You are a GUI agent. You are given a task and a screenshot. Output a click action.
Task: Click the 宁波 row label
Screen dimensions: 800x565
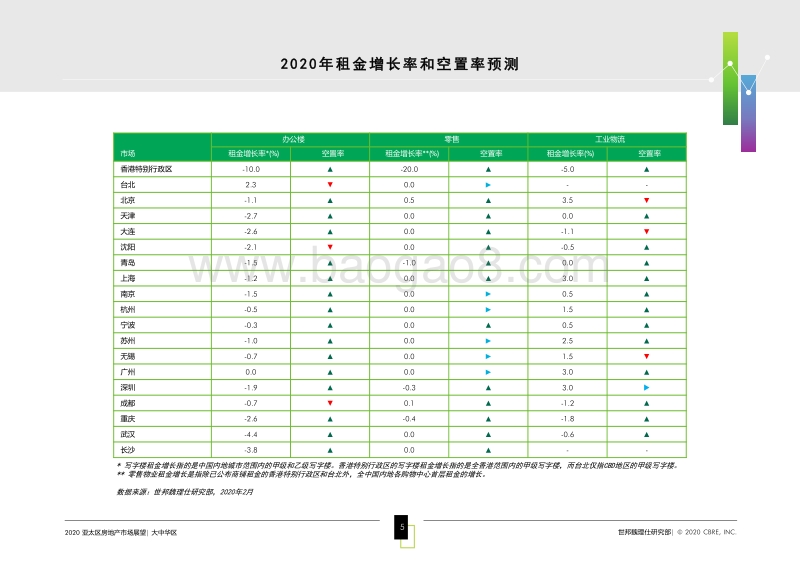click(128, 325)
